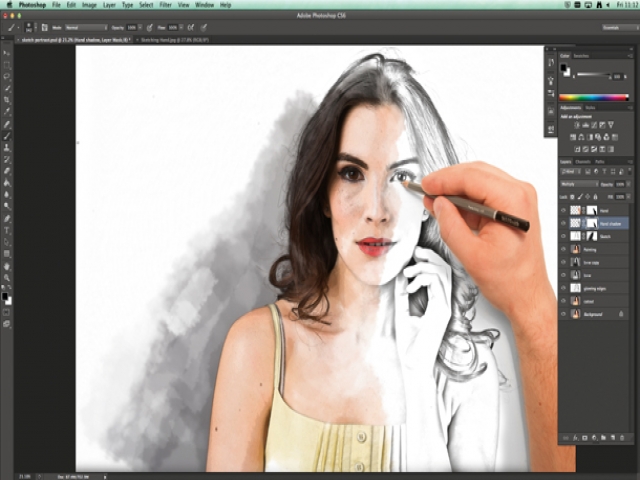Click the foreground color swatch in Color panel
The width and height of the screenshot is (640, 480).
pyautogui.click(x=563, y=67)
